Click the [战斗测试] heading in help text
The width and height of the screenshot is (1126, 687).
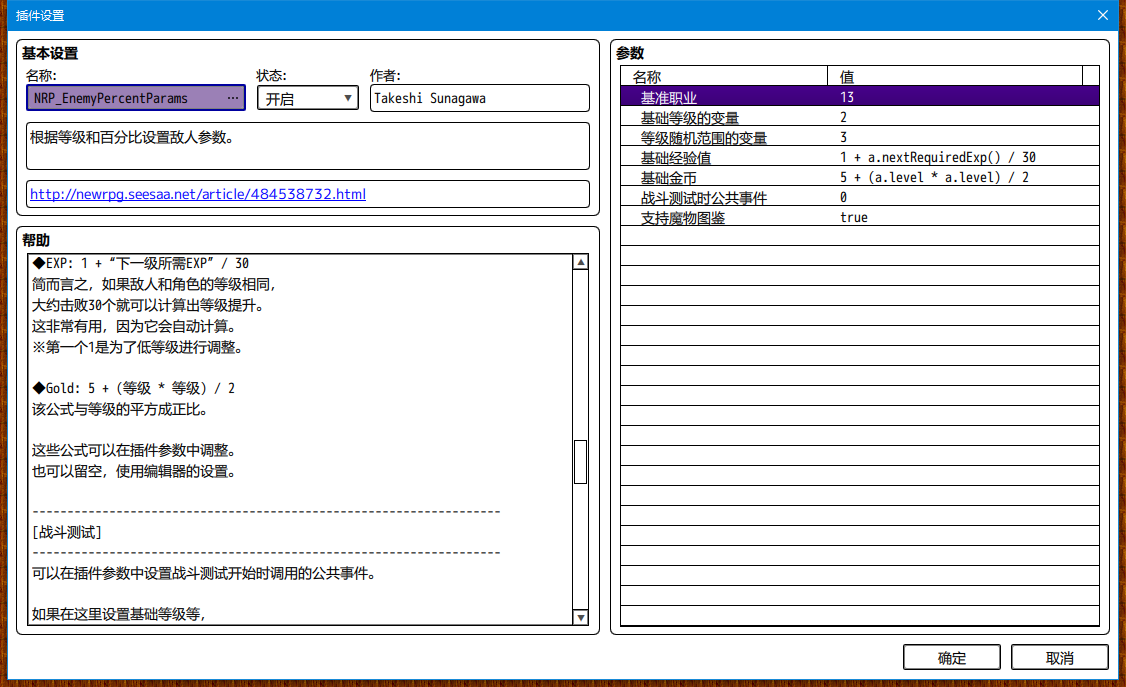(67, 532)
